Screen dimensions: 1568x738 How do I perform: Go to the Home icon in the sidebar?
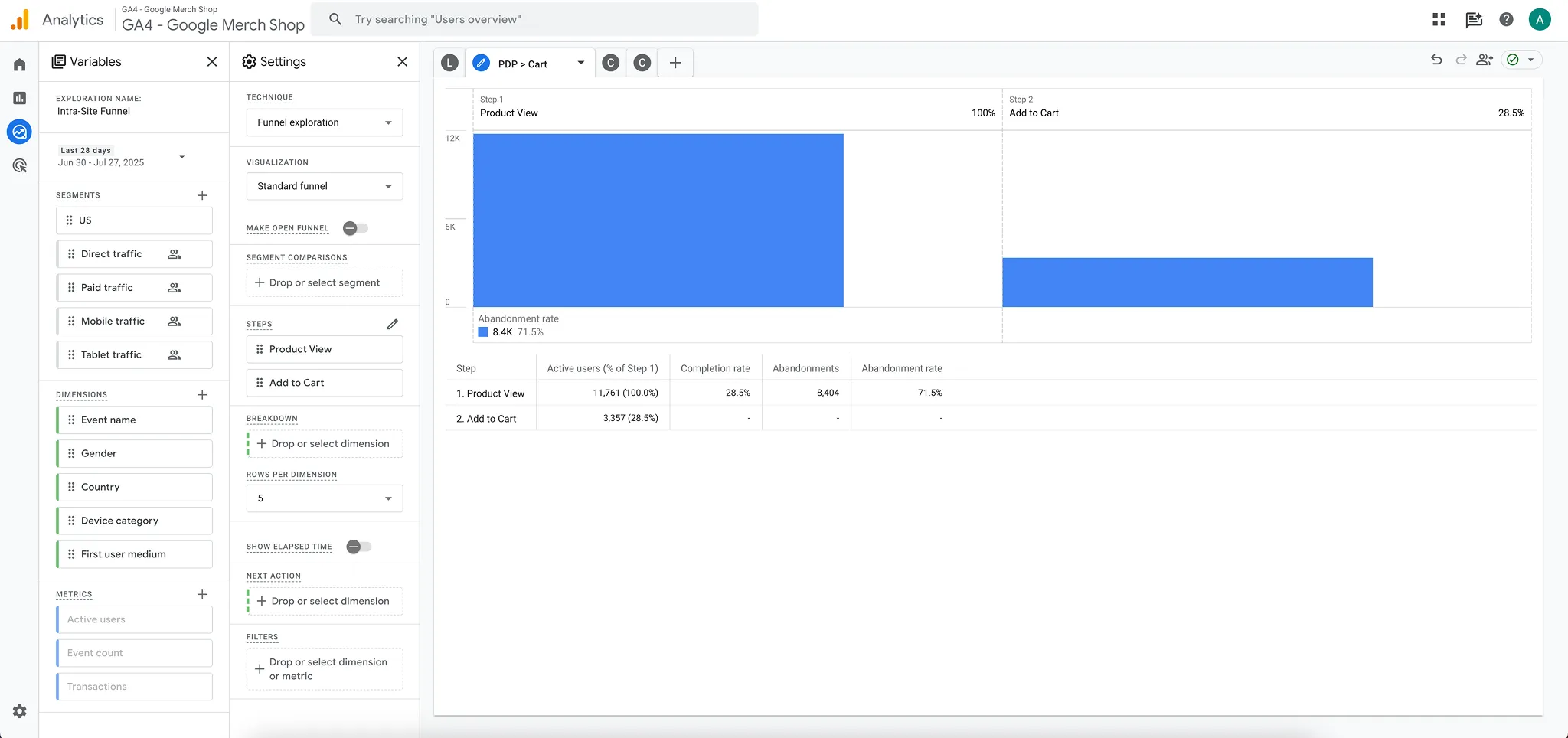point(19,64)
